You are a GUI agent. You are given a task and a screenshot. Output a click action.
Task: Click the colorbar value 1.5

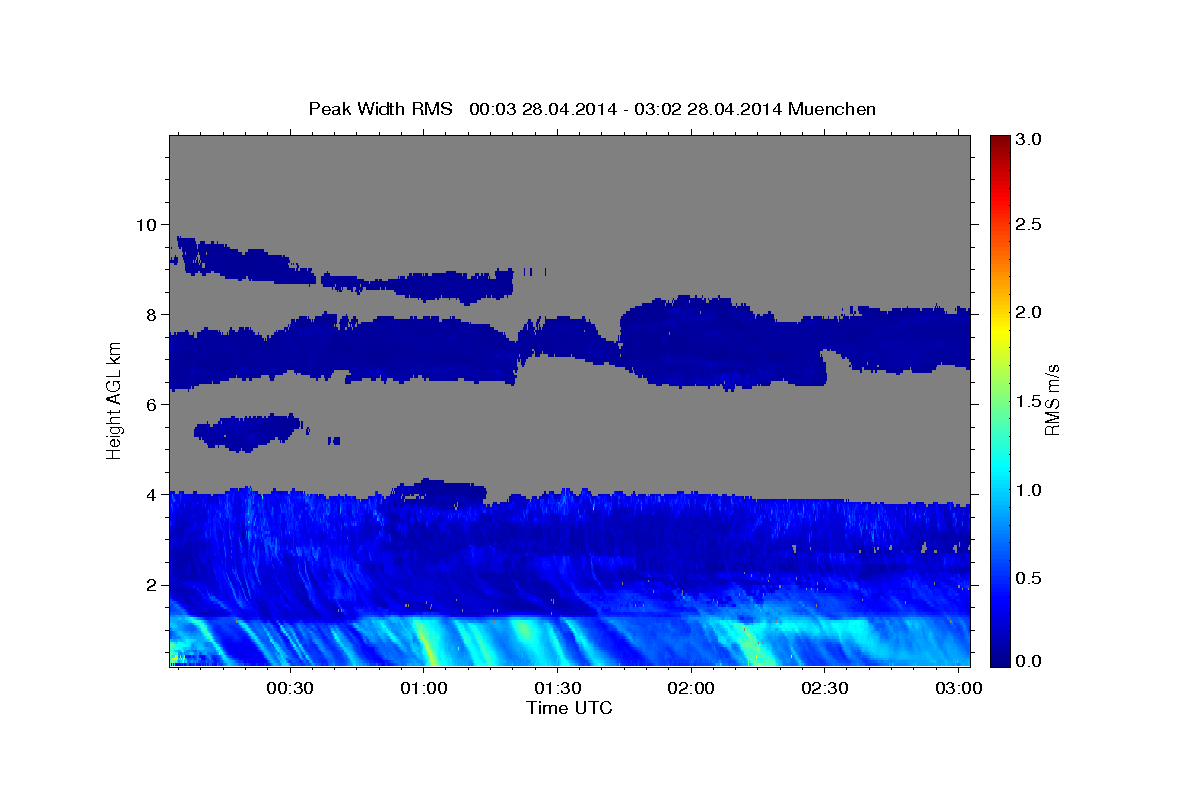[x=1029, y=401]
